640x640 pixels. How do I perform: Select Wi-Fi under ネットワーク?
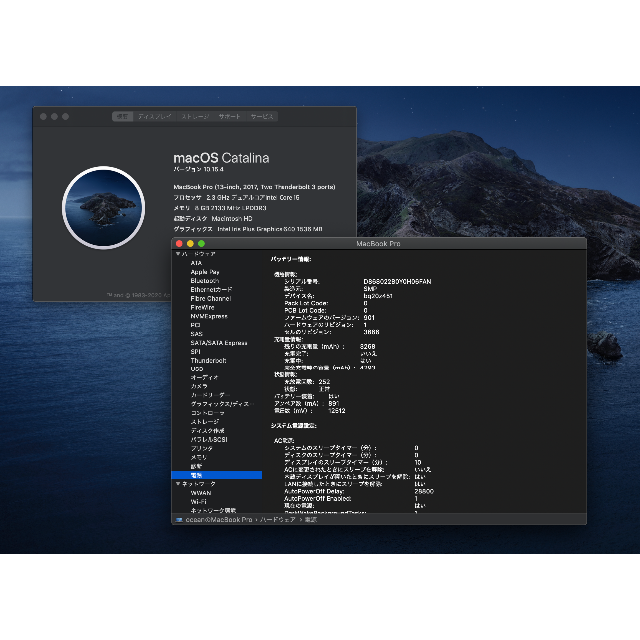[x=198, y=502]
